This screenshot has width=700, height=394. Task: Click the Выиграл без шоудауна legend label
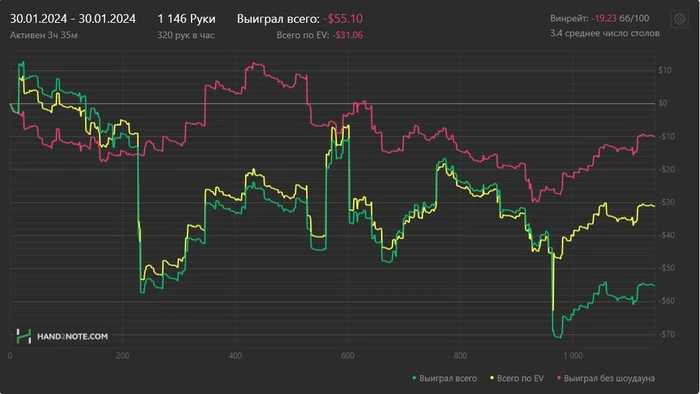point(609,378)
